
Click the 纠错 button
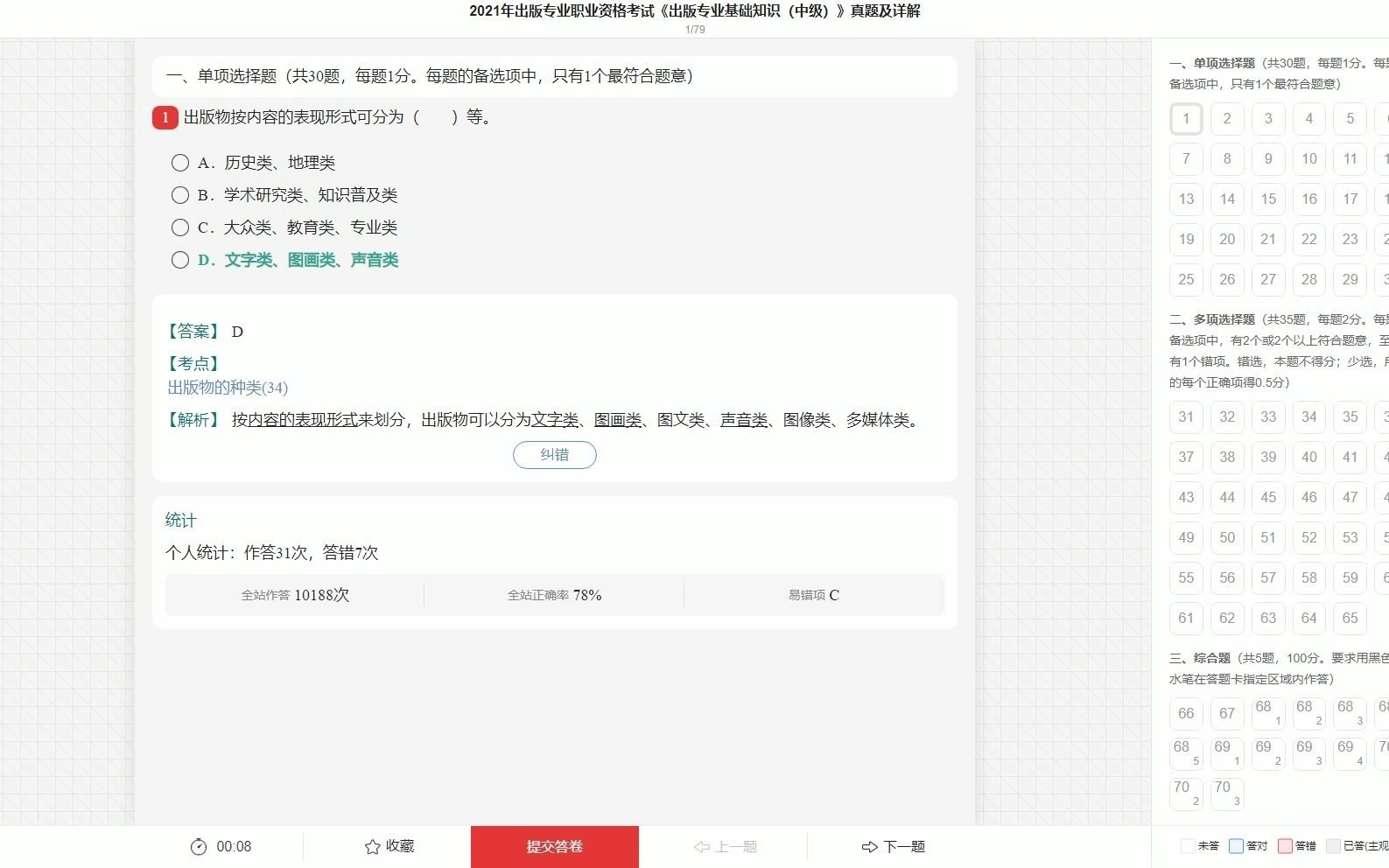pos(554,455)
